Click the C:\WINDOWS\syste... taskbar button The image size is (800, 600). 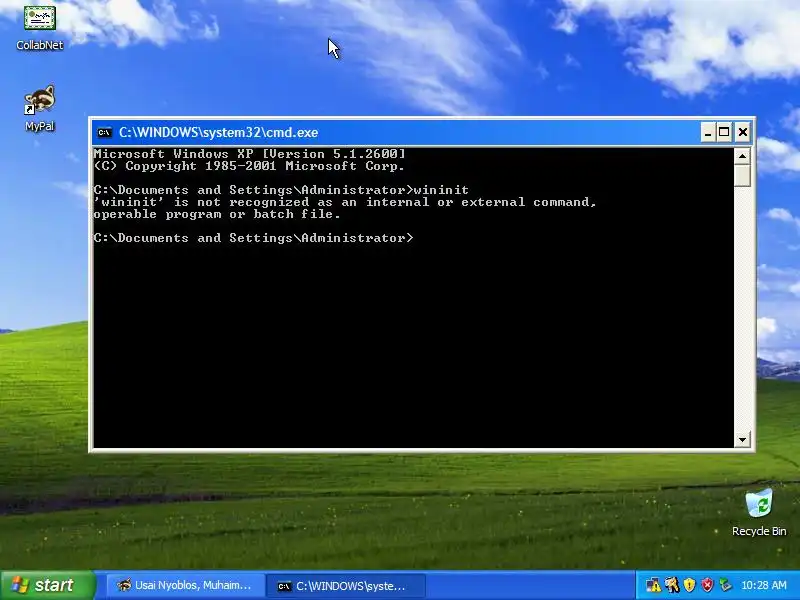tap(345, 586)
